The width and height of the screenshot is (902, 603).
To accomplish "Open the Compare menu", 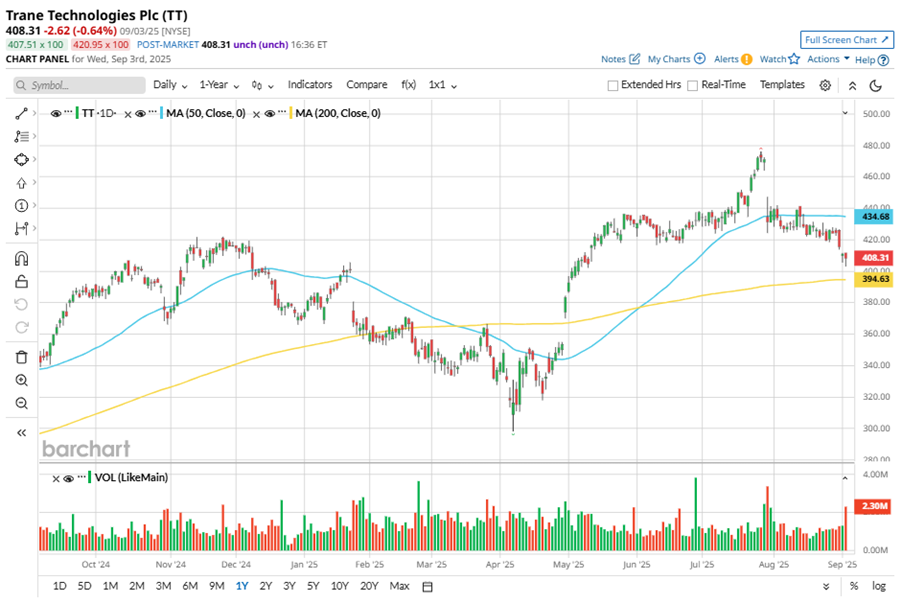I will (366, 85).
